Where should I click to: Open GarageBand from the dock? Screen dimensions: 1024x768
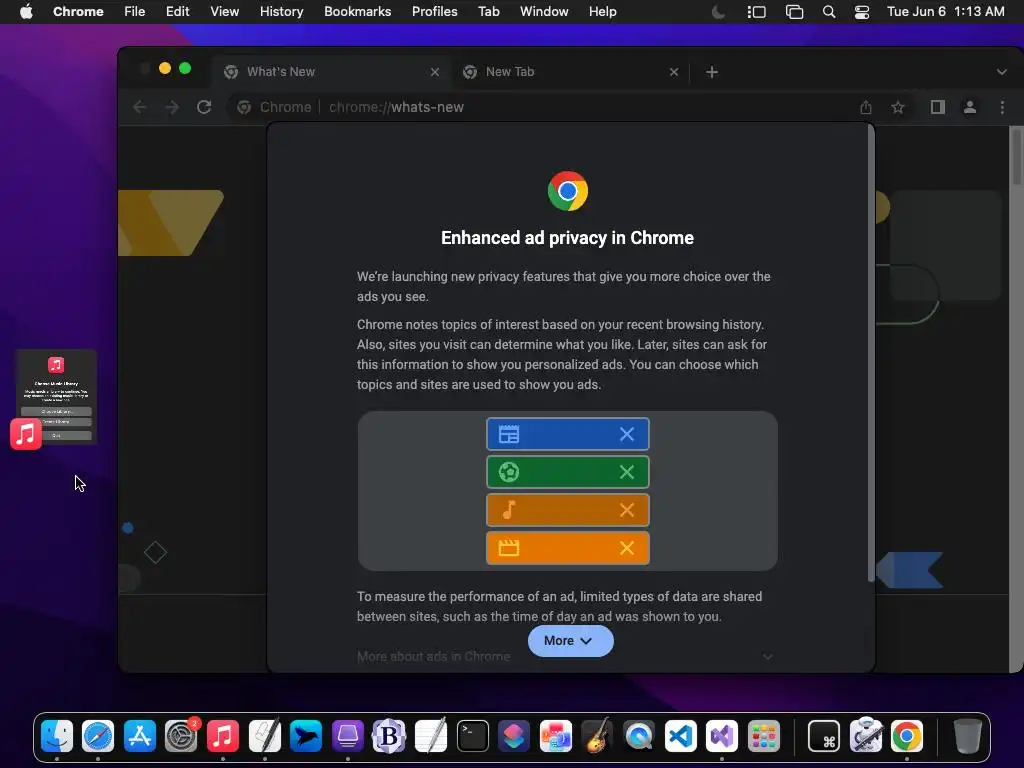[x=597, y=736]
